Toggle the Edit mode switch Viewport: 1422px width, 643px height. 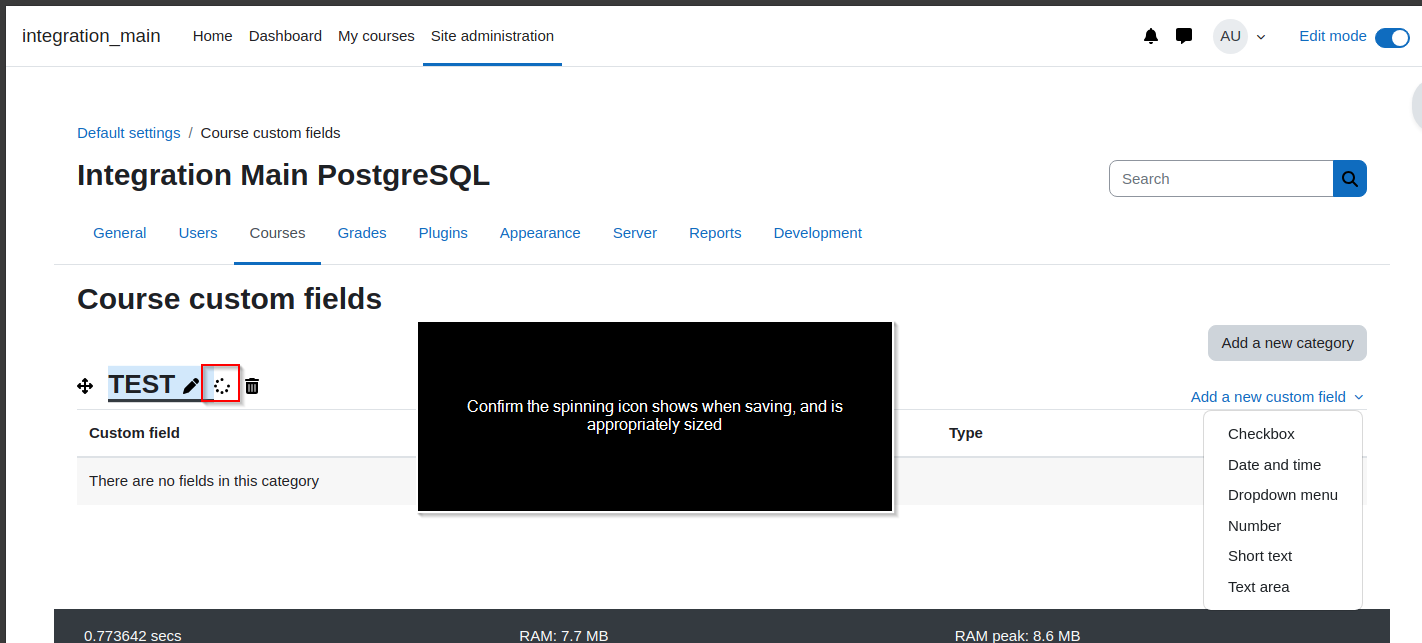pos(1392,37)
